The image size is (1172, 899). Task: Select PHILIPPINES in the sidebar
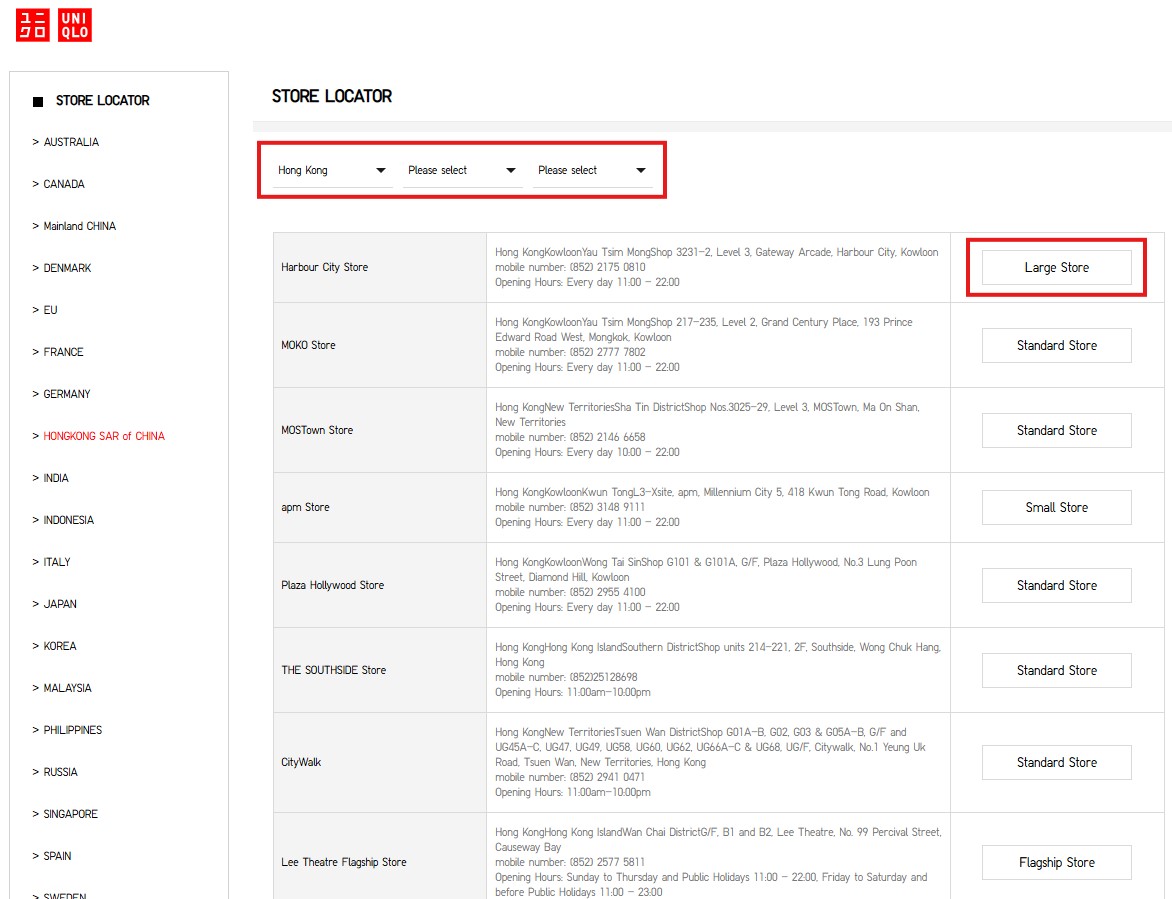coord(73,730)
